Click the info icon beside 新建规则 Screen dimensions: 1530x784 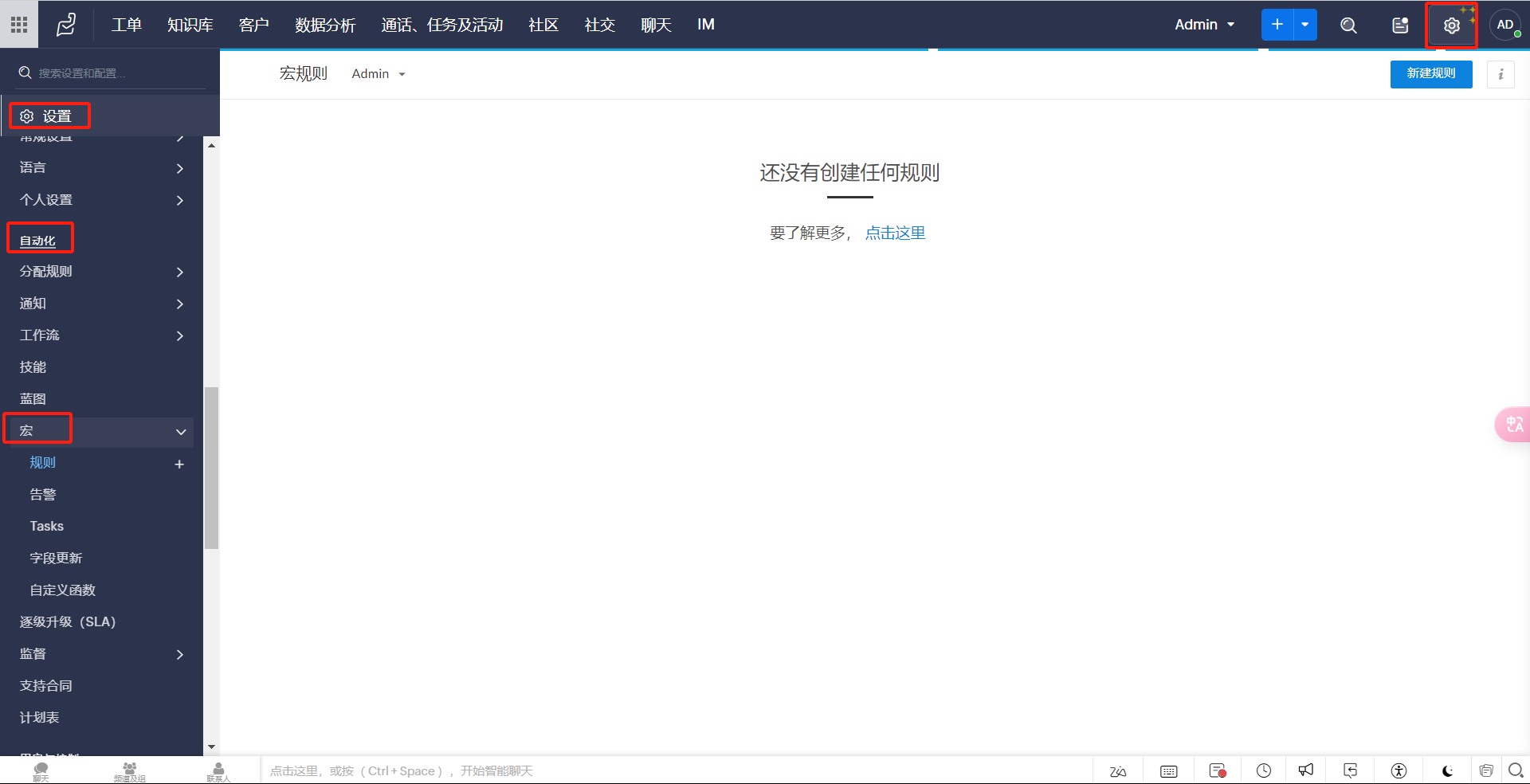point(1501,74)
